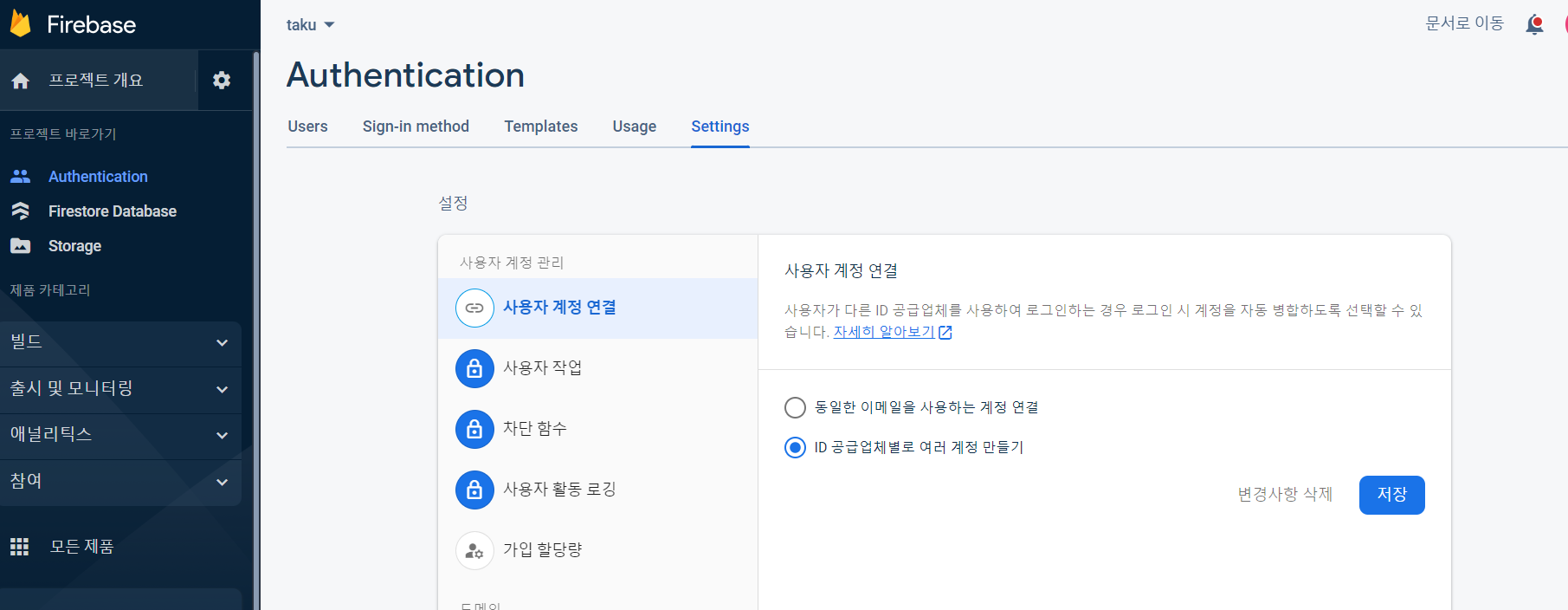Click the 프로젝트 바로가기 sidebar label
This screenshot has width=1568, height=610.
(x=63, y=134)
